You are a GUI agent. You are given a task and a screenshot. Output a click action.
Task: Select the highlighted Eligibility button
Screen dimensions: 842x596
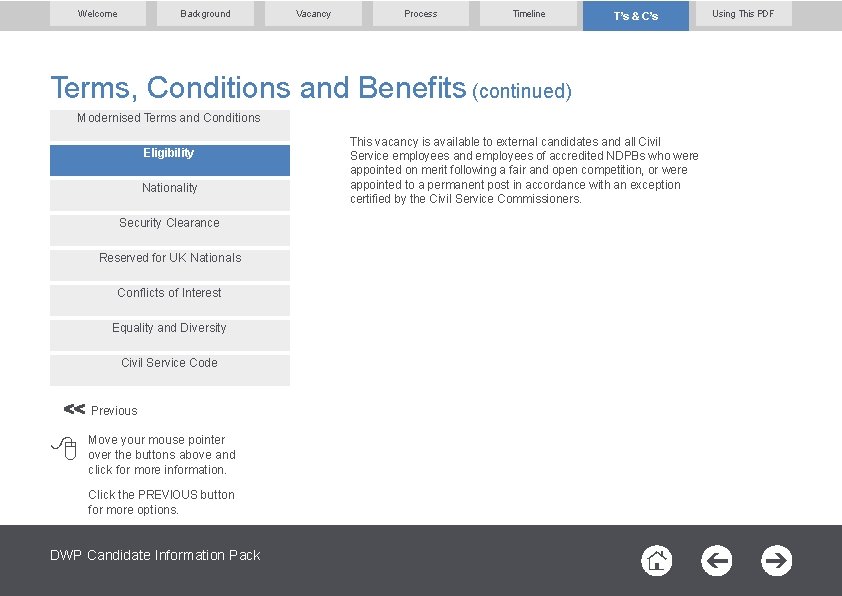click(x=169, y=160)
